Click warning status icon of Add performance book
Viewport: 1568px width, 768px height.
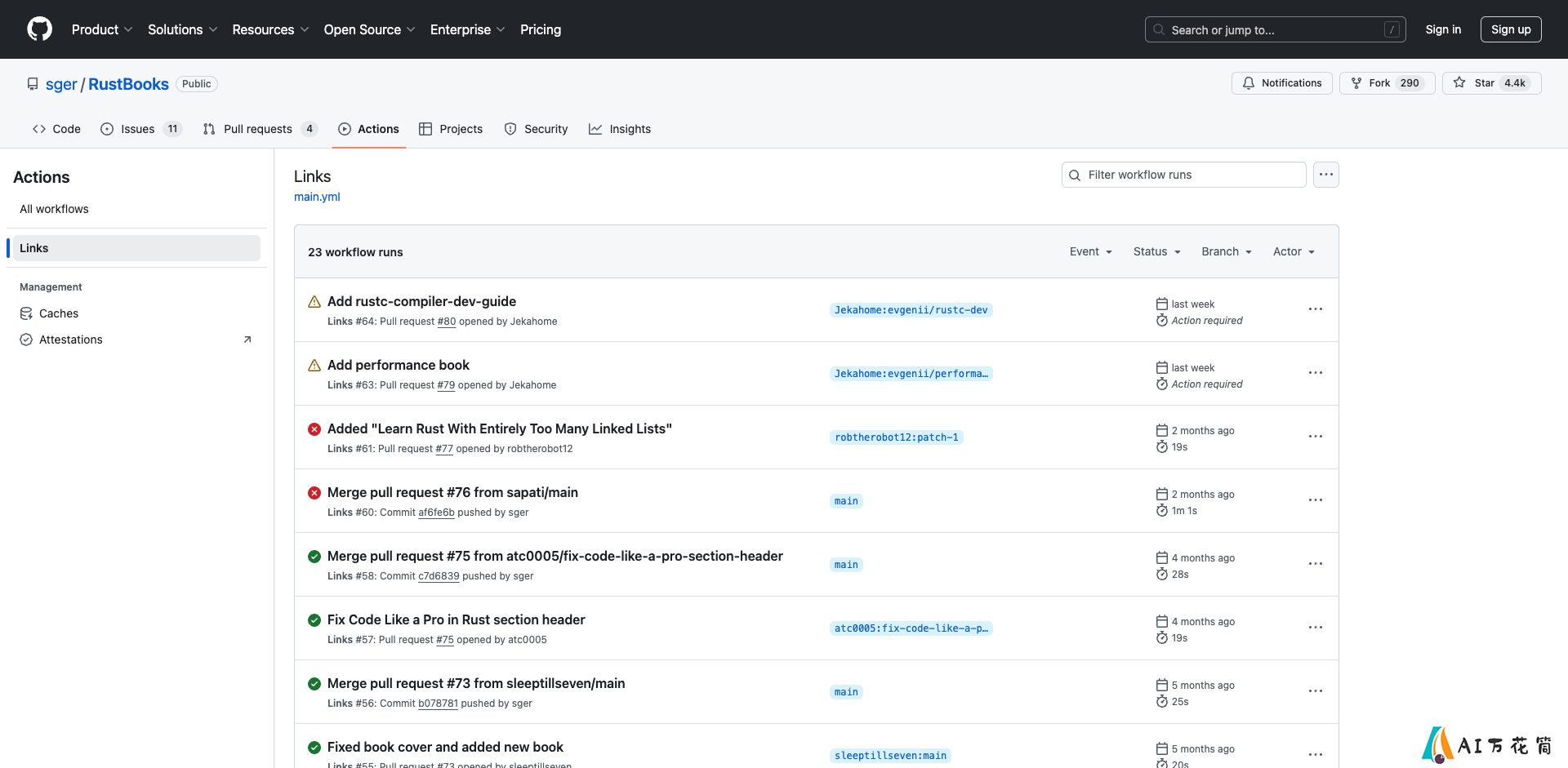pos(314,366)
